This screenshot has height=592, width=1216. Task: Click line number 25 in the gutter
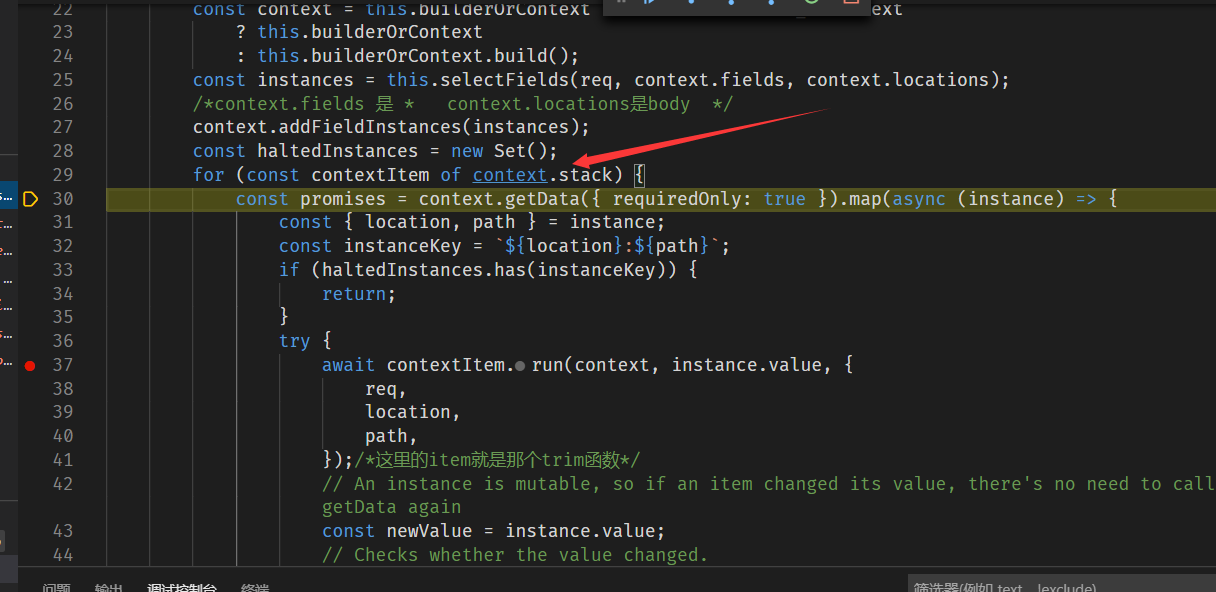point(62,80)
